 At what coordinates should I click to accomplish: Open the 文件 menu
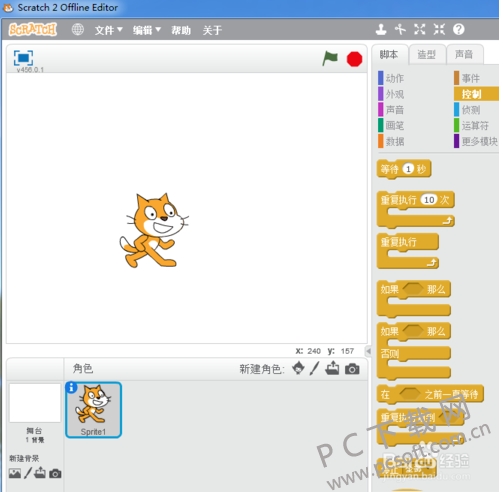pos(108,30)
